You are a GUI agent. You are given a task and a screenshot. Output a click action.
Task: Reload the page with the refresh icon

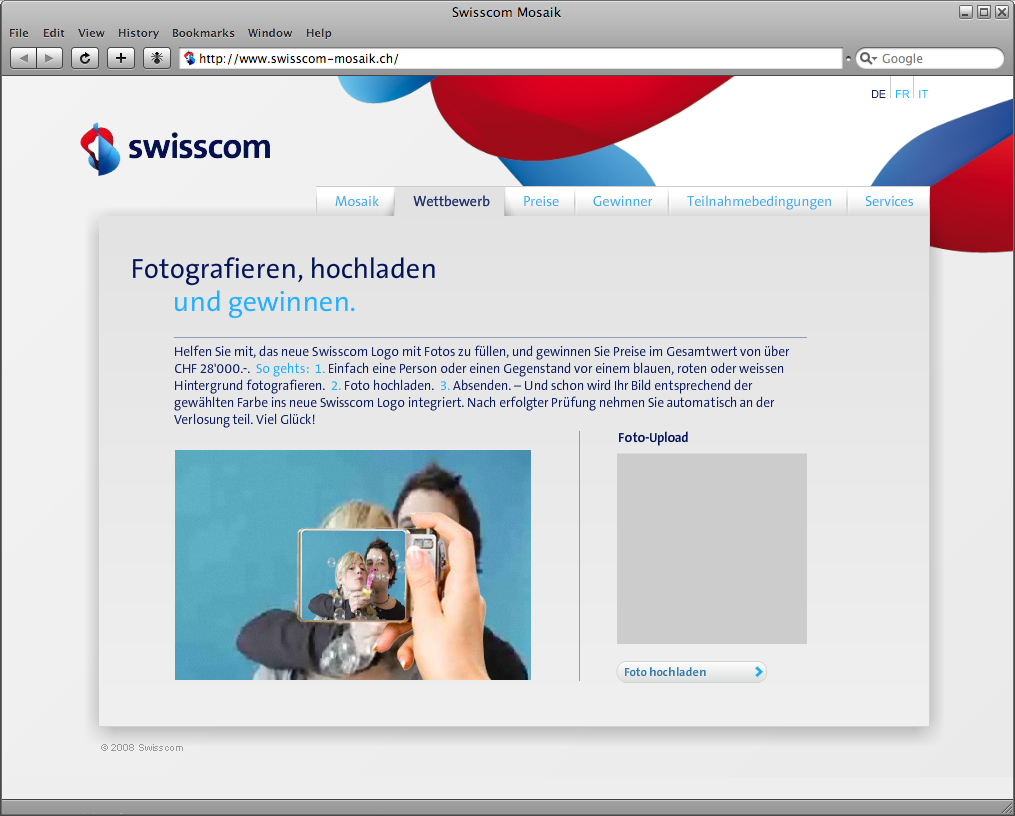tap(85, 58)
